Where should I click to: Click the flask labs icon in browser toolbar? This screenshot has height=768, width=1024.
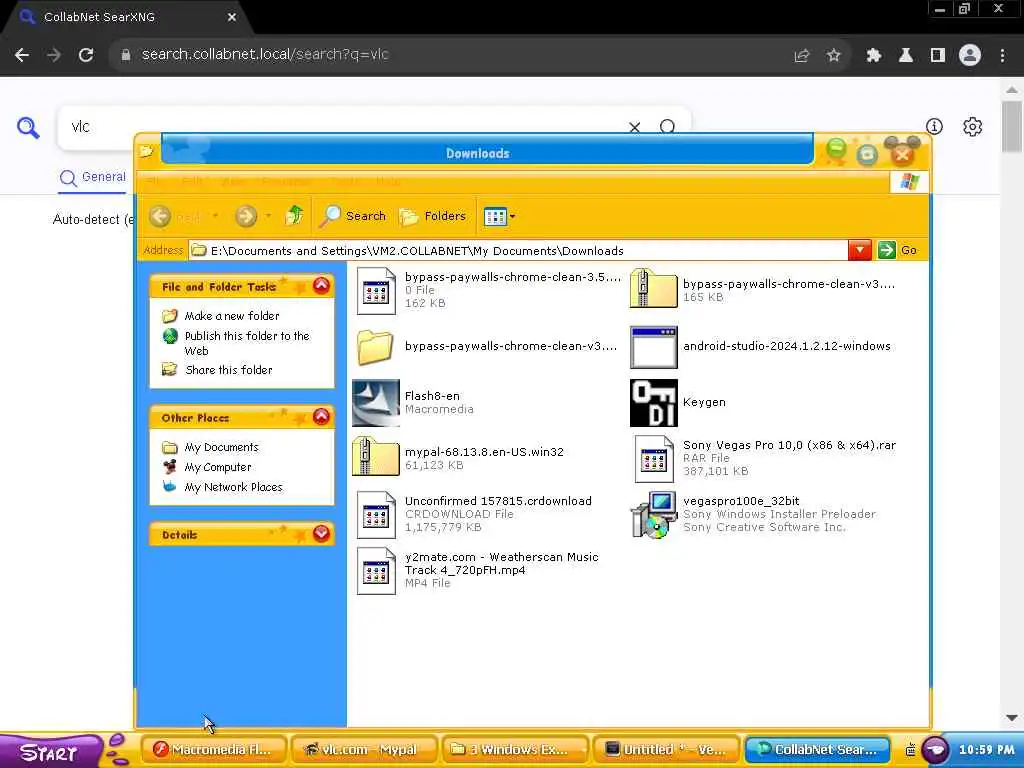pyautogui.click(x=906, y=56)
